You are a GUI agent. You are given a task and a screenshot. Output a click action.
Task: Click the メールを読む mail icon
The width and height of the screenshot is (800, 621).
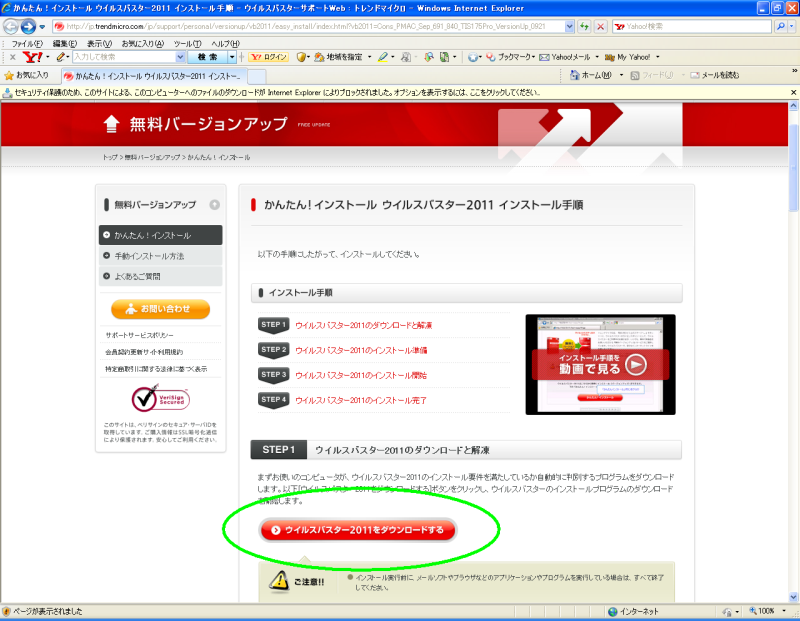pyautogui.click(x=695, y=76)
